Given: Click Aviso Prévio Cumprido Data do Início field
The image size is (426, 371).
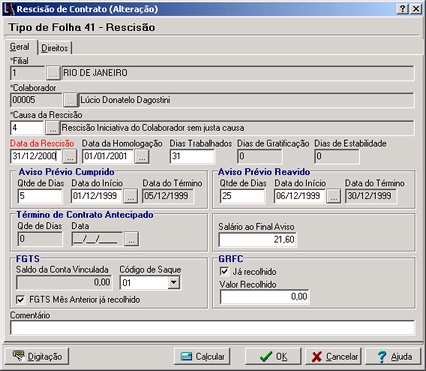Looking at the screenshot, I should coord(97,196).
